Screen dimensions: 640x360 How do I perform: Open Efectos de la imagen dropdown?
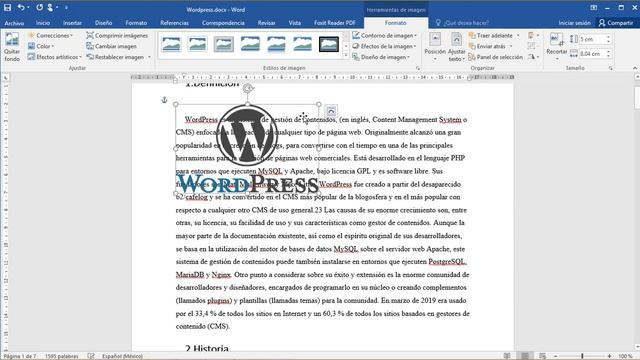pos(384,46)
